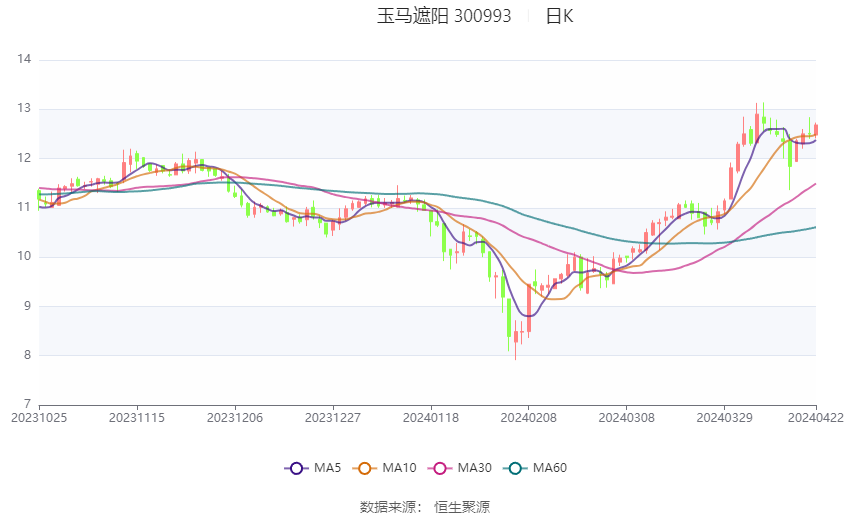Click the 10 price level on y-axis

pyautogui.click(x=25, y=256)
